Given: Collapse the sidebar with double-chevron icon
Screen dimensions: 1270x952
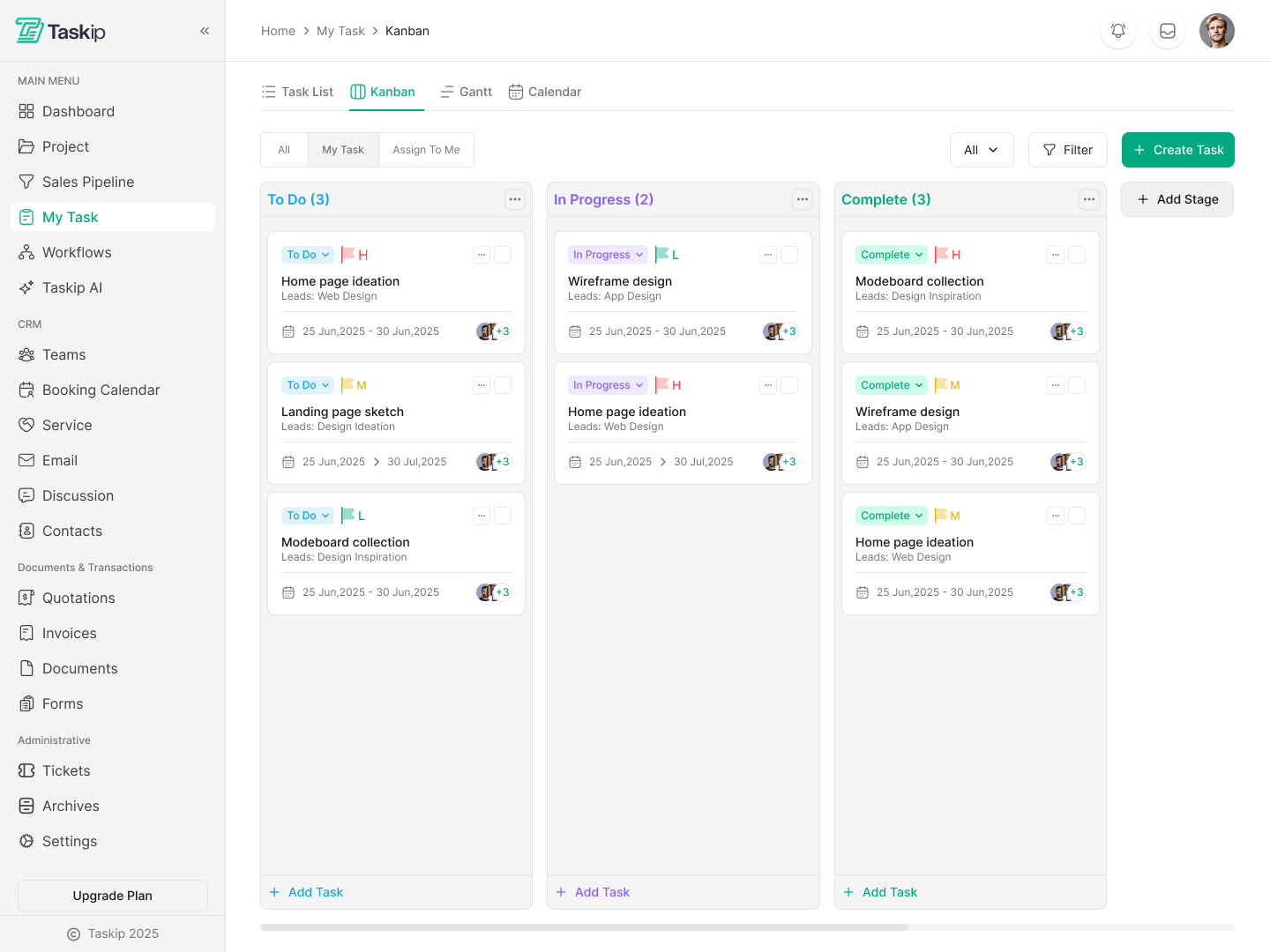Looking at the screenshot, I should (205, 31).
